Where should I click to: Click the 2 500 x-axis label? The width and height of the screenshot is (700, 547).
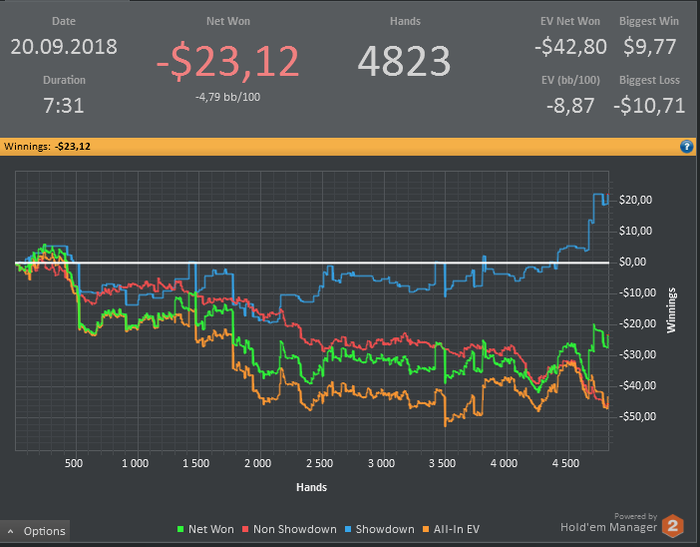(x=320, y=463)
